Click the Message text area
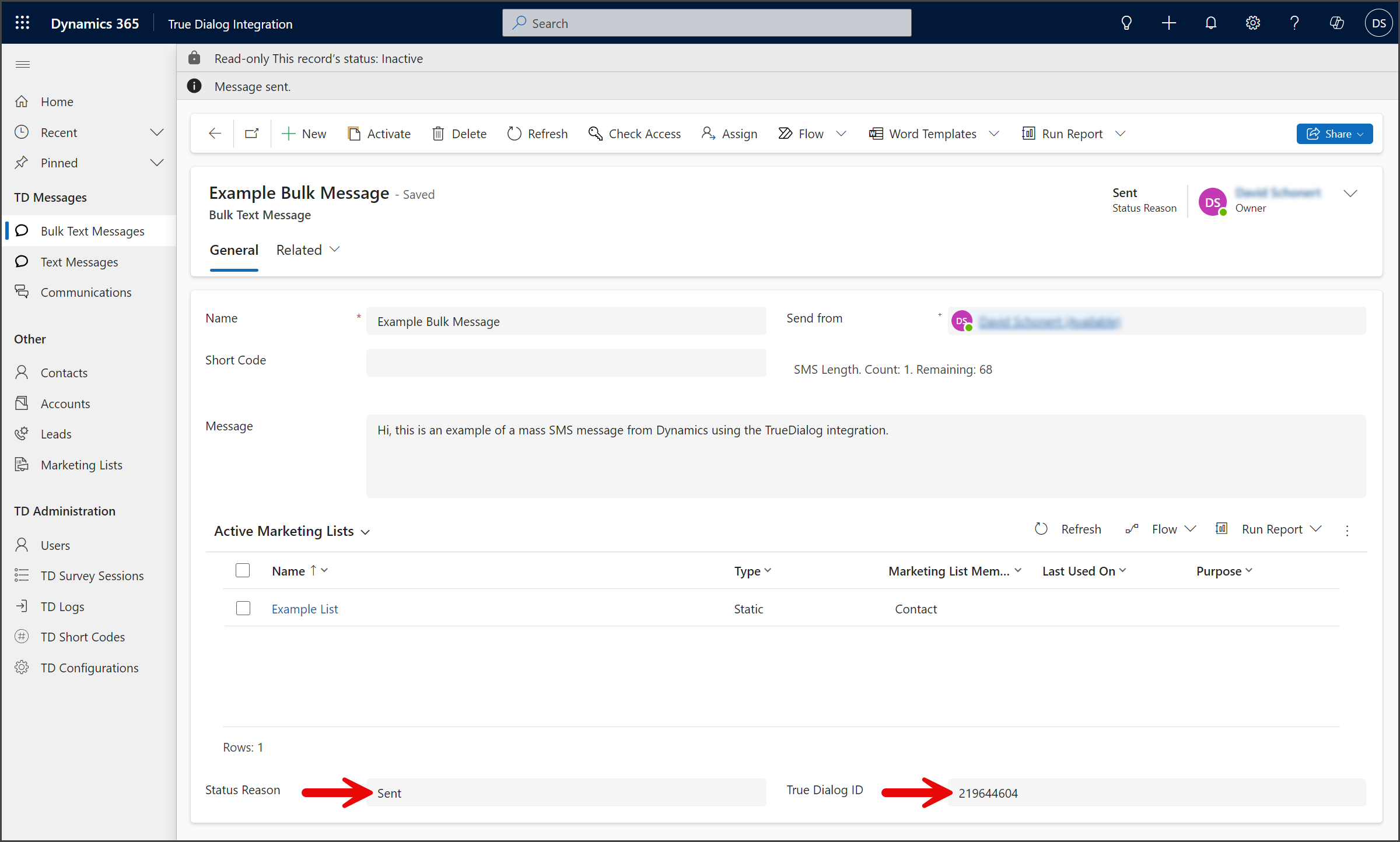Screen dimensions: 1400x842 click(866, 456)
